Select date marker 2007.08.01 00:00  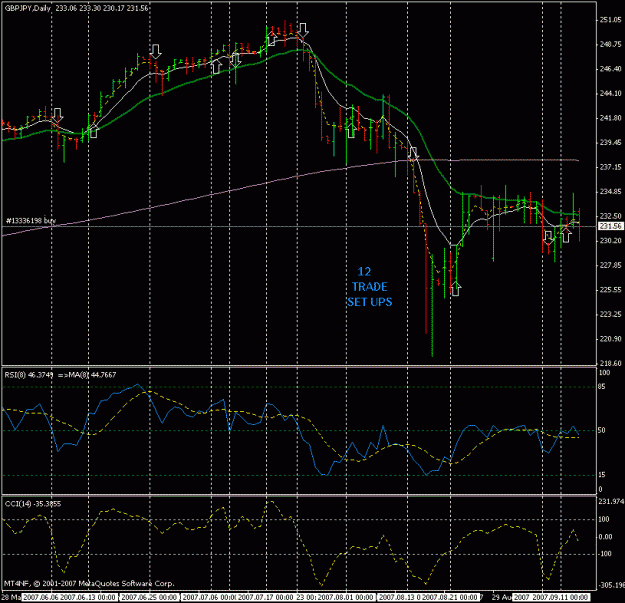click(x=346, y=597)
